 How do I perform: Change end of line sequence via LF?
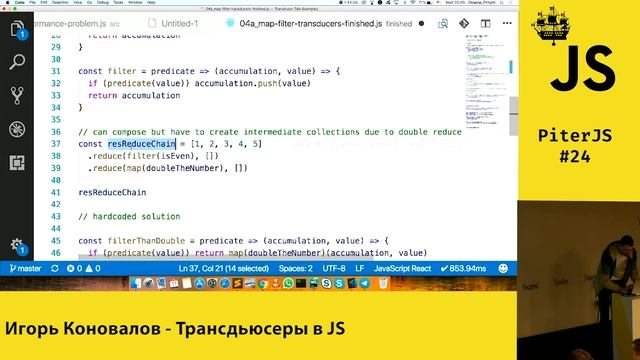(360, 269)
